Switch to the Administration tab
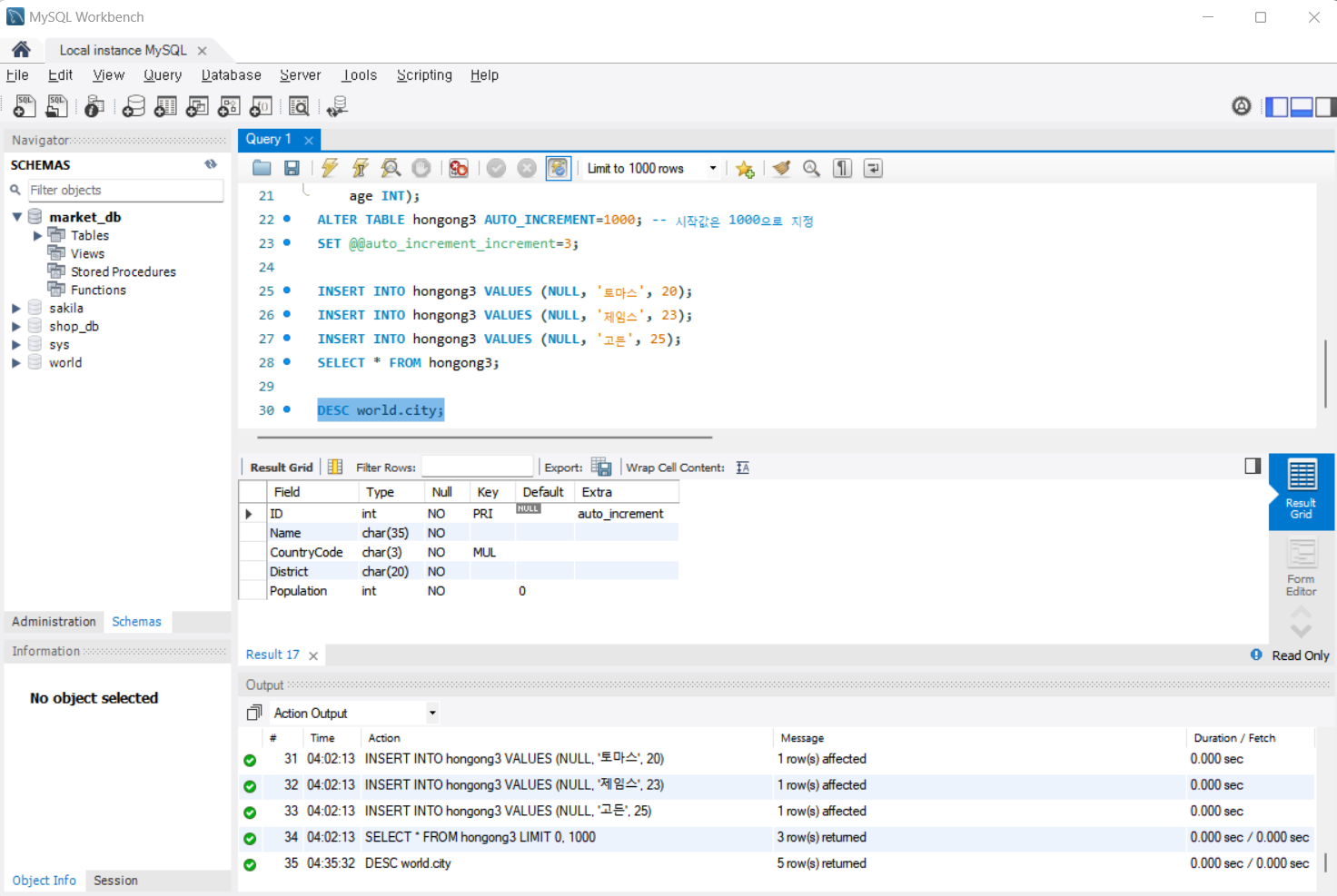The height and width of the screenshot is (896, 1337). [54, 621]
